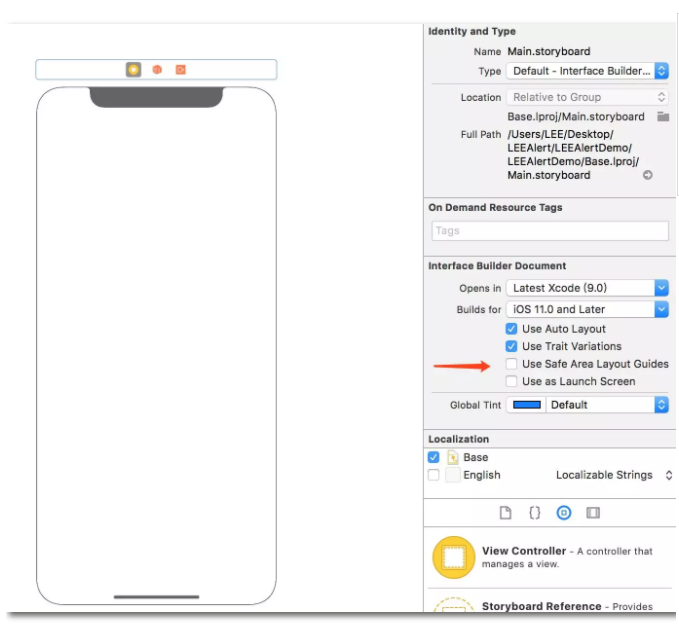Screen dimensions: 679x635
Task: Open the Media library tab
Action: coord(593,513)
